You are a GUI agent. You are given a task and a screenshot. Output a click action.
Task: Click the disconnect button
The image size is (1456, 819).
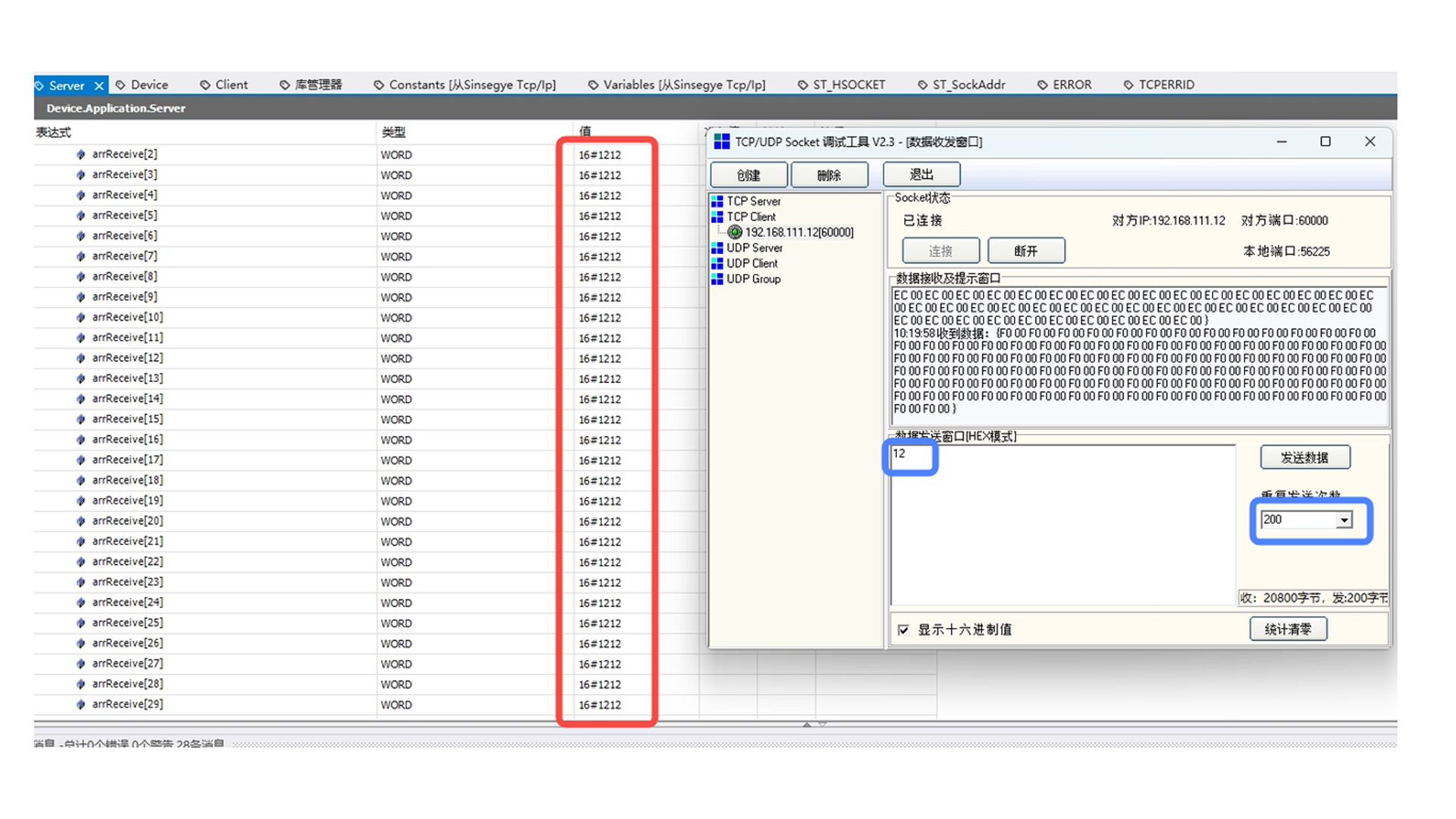coord(1026,251)
